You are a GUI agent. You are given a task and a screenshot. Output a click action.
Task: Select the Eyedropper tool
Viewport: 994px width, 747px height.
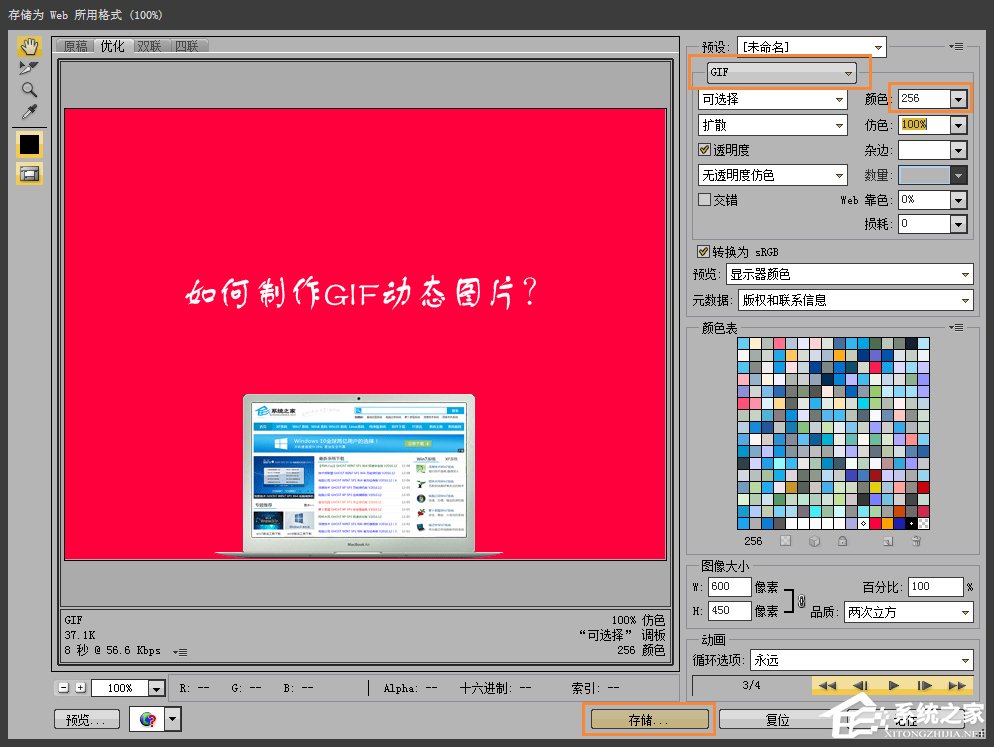[29, 112]
